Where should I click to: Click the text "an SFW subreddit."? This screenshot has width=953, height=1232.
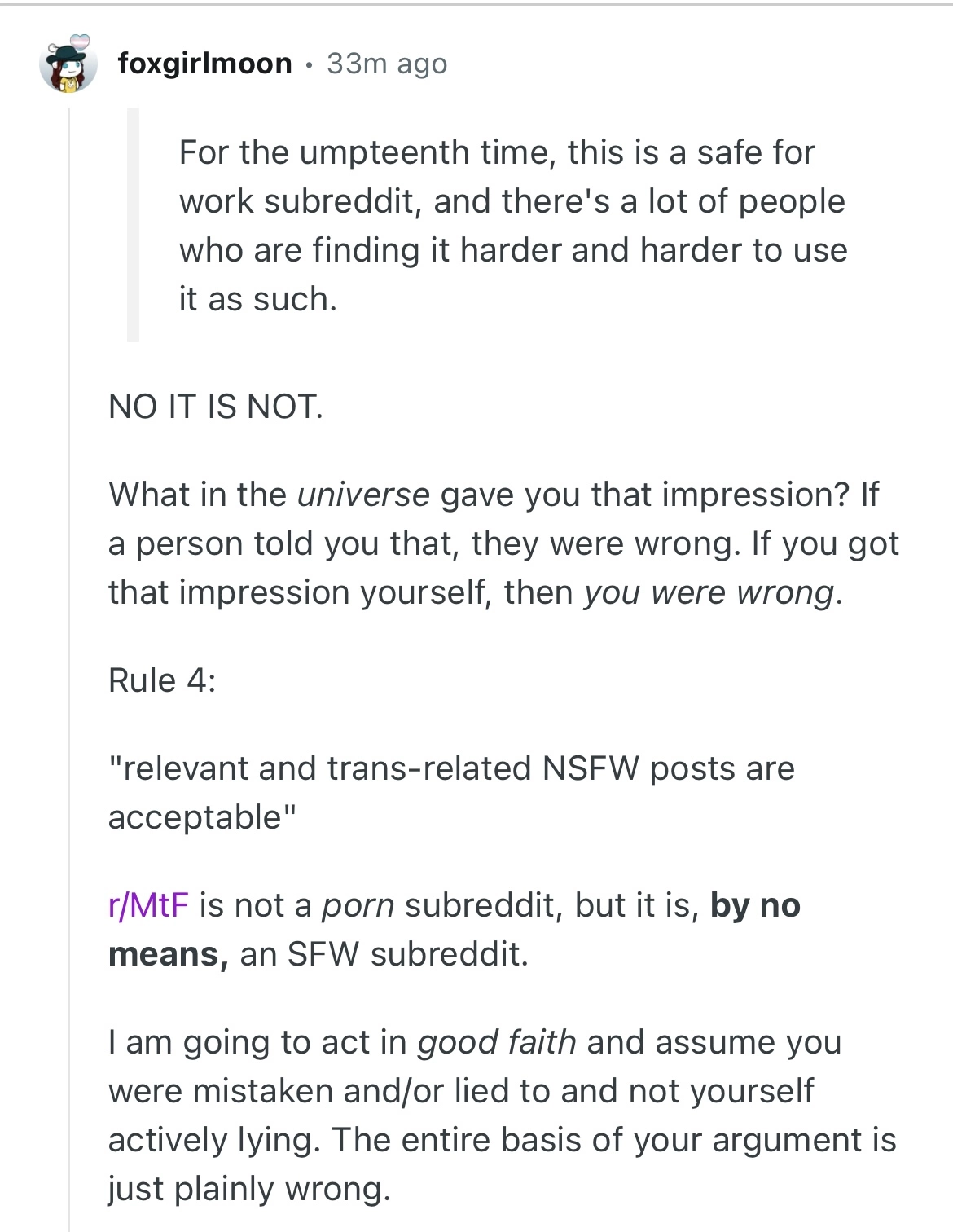click(x=384, y=954)
